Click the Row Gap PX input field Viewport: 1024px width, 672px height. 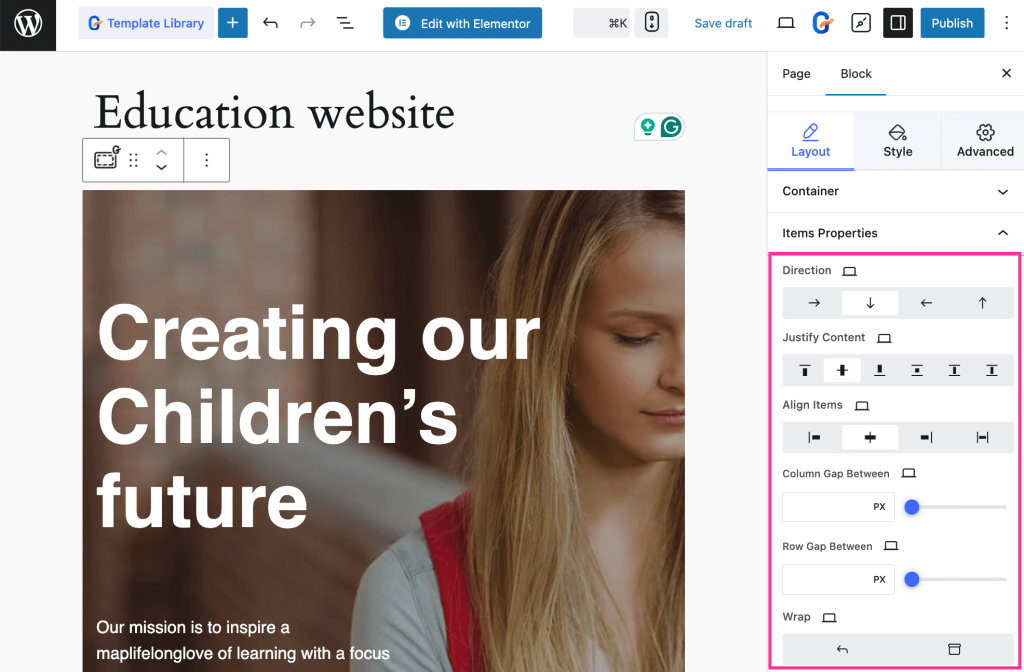[838, 579]
